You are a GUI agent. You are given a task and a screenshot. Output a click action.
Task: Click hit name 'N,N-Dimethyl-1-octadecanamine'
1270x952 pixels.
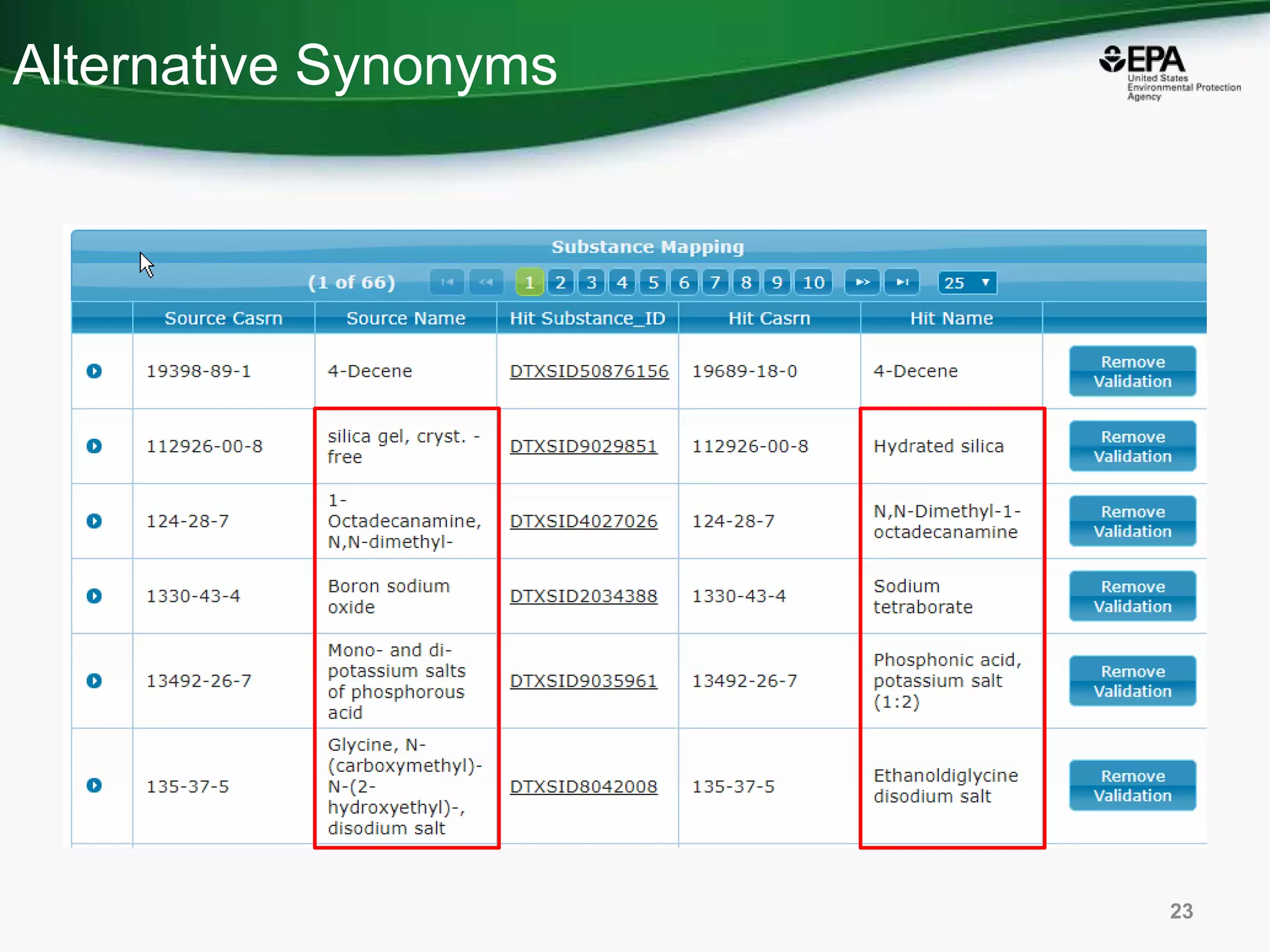click(x=947, y=521)
